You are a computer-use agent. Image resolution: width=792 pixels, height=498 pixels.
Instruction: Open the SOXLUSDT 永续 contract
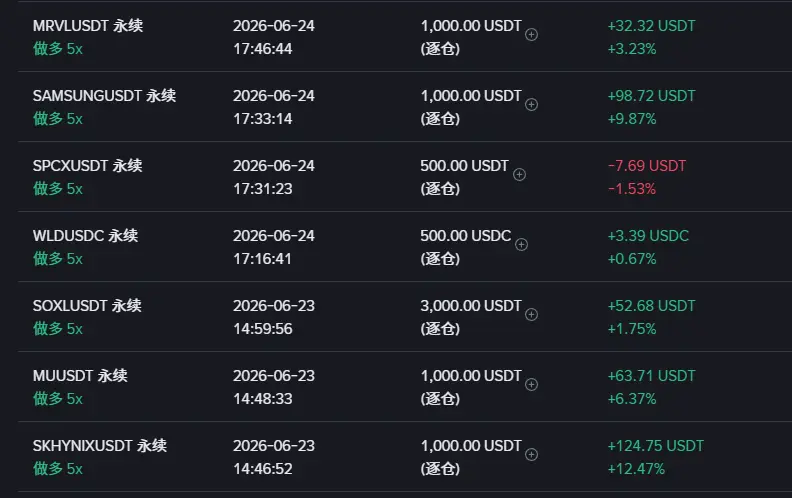pyautogui.click(x=87, y=306)
